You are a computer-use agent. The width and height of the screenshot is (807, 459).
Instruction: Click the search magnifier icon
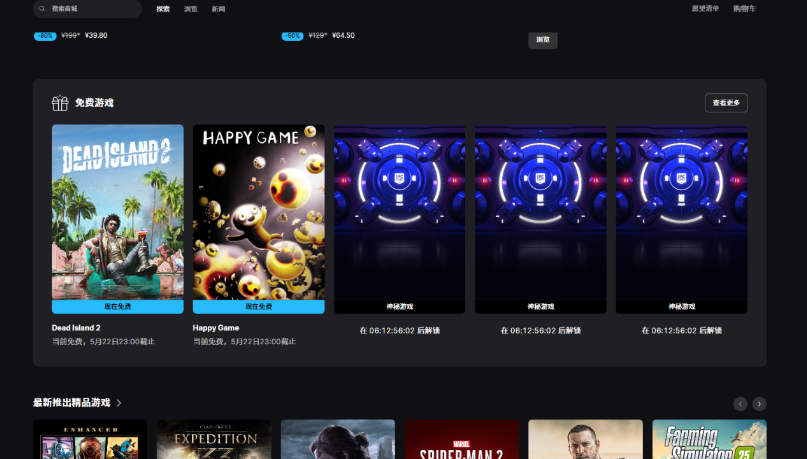pyautogui.click(x=42, y=9)
